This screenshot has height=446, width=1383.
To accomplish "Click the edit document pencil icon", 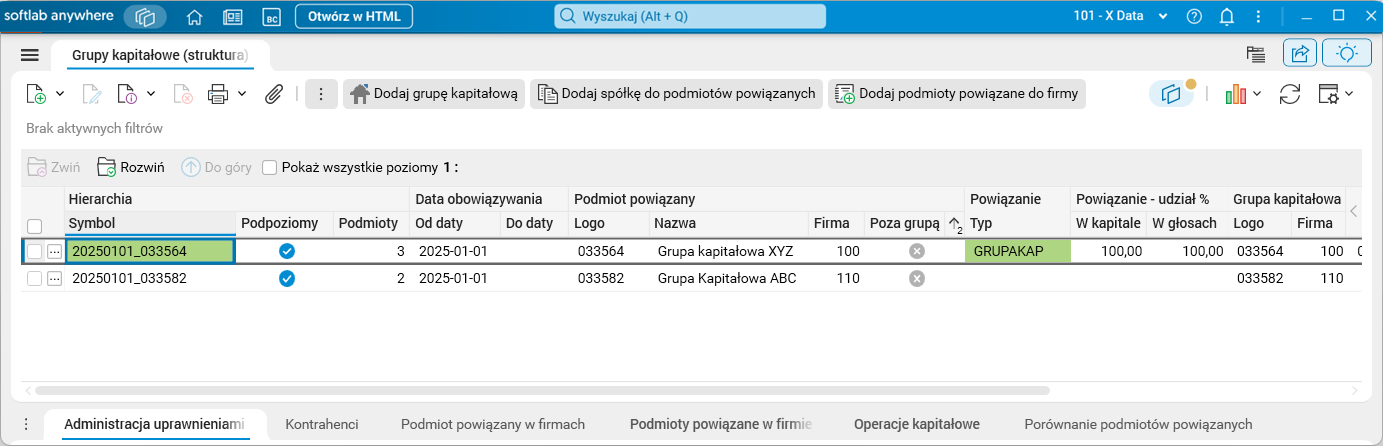I will coord(91,94).
